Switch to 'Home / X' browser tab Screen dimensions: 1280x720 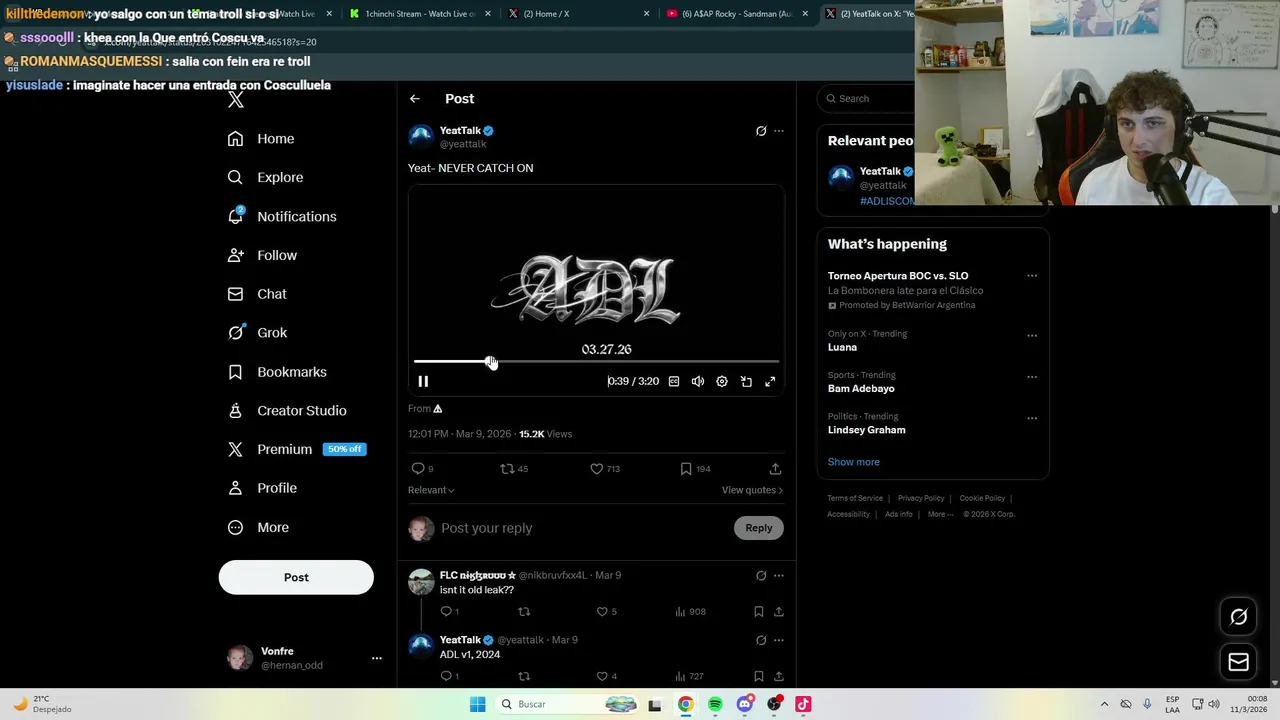[578, 14]
